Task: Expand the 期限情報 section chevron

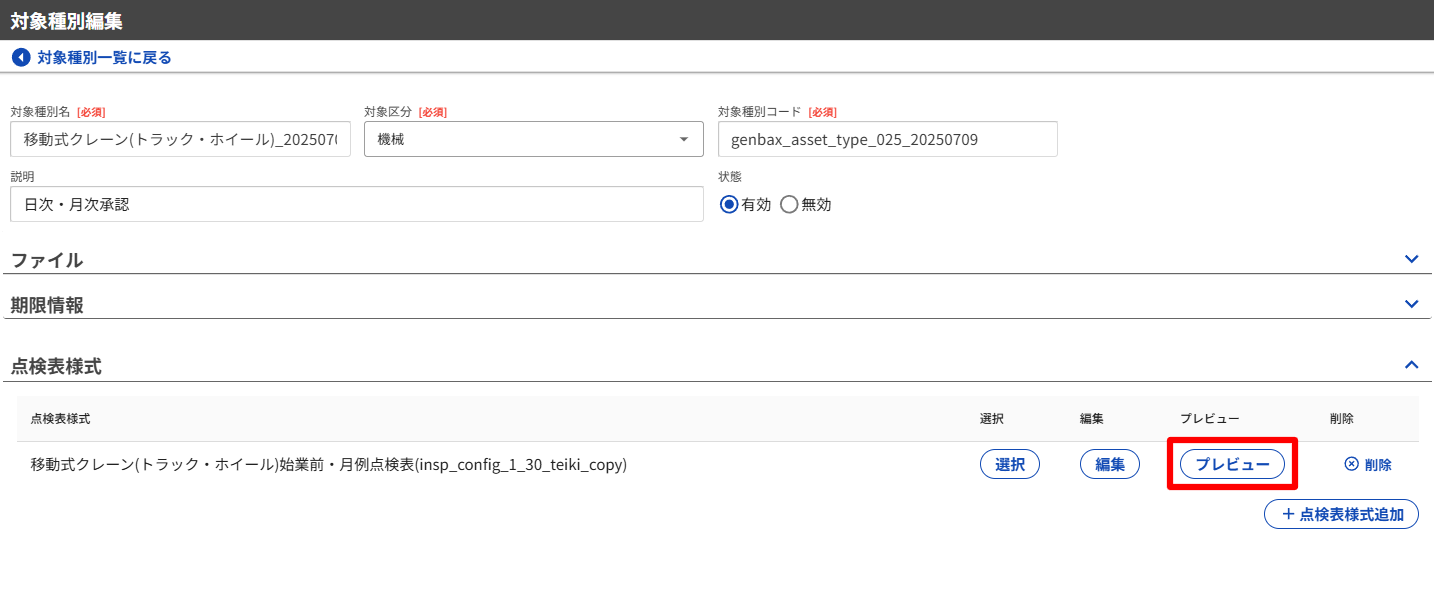Action: 1411,304
